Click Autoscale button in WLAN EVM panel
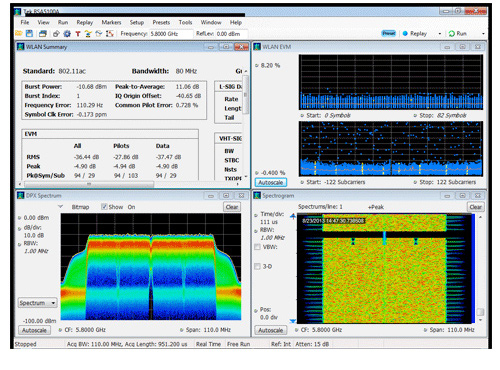Image resolution: width=500 pixels, height=370 pixels. point(271,182)
